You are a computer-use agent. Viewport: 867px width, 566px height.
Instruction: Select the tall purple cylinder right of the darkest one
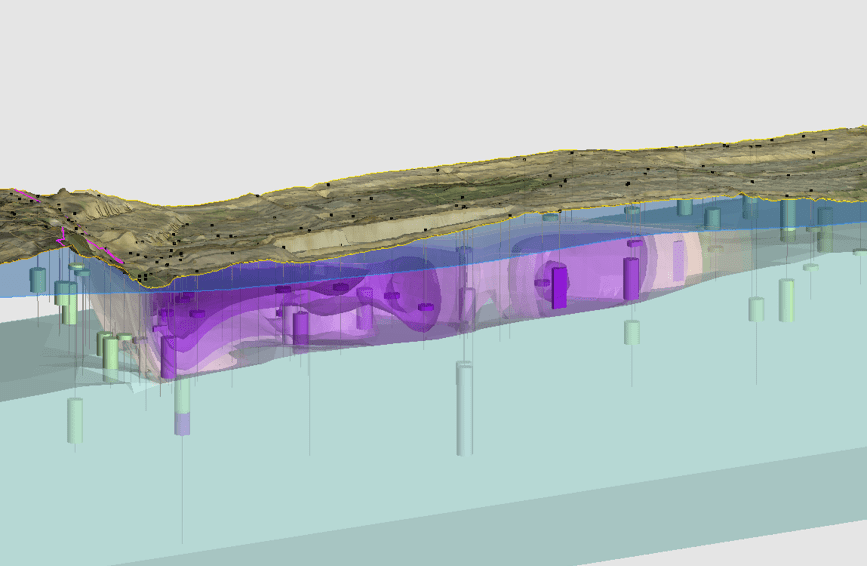click(x=631, y=279)
